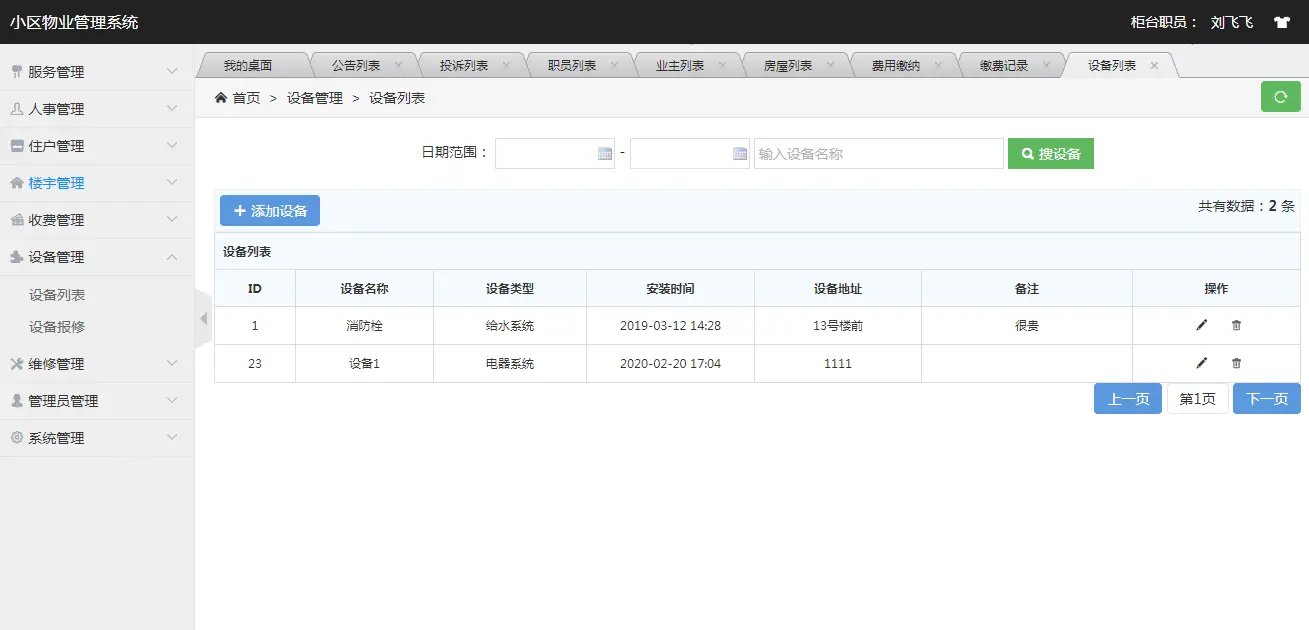Viewport: 1309px width, 630px height.
Task: Click the skin theme shirt icon
Action: click(1281, 22)
